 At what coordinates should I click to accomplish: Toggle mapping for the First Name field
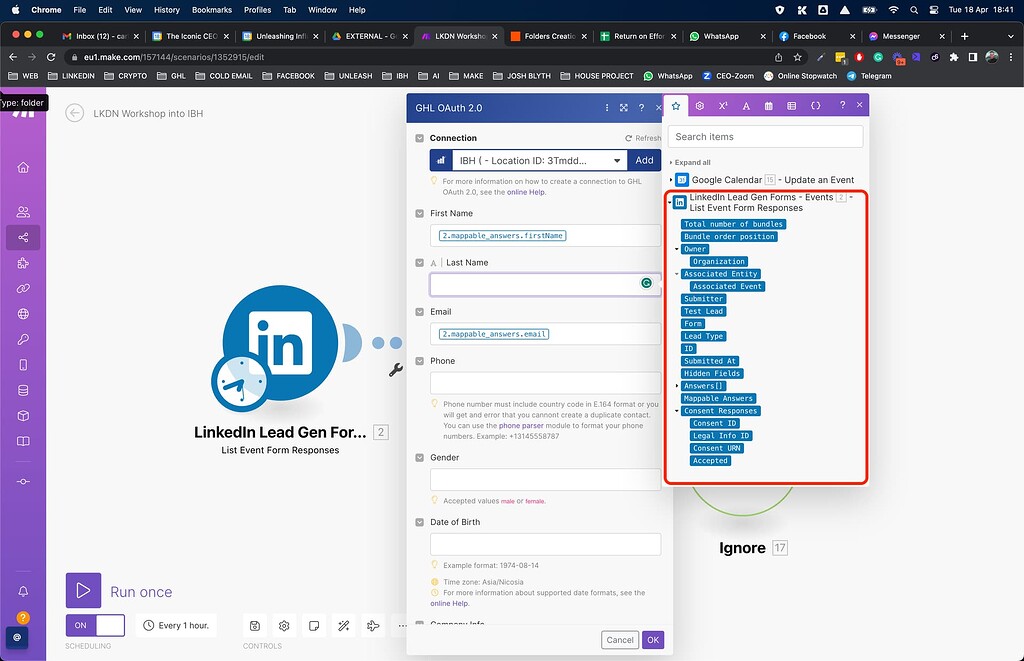(x=419, y=213)
